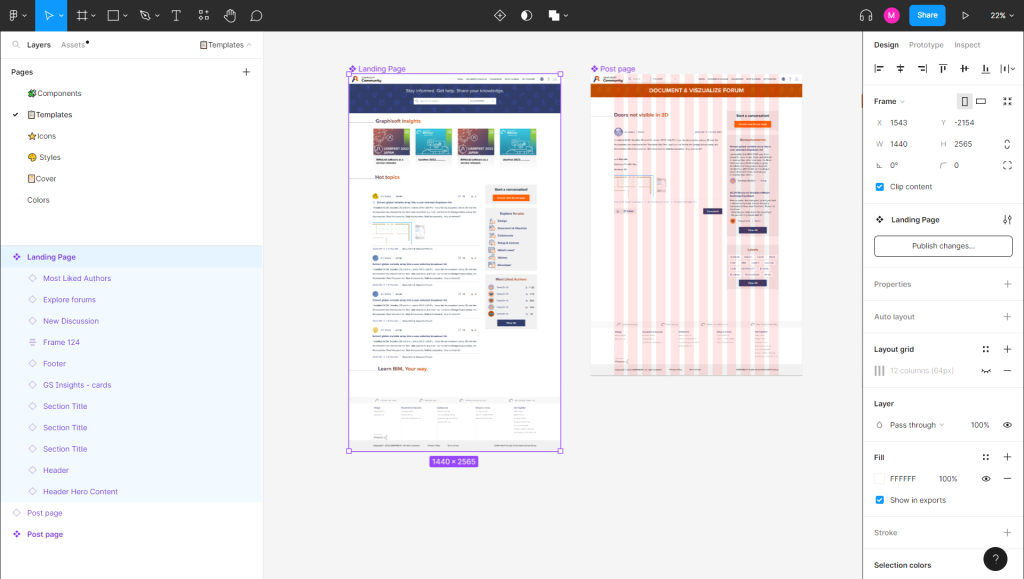Click the Help question mark button

[x=995, y=559]
